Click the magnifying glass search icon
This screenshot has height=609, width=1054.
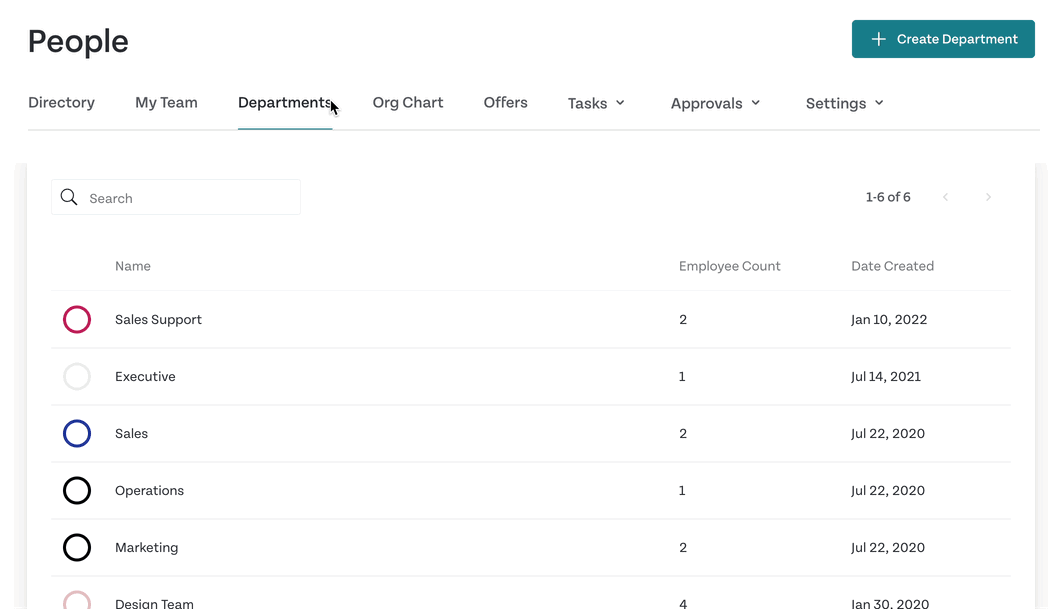point(69,197)
